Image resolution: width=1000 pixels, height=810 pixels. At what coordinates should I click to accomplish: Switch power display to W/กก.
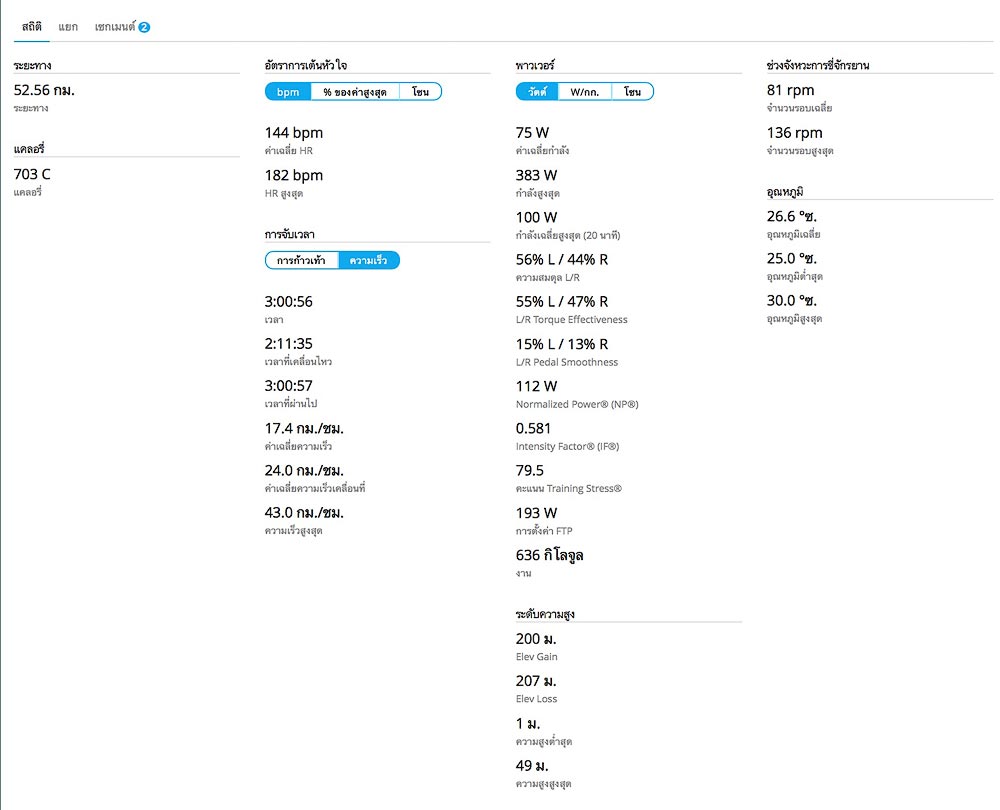pos(584,92)
